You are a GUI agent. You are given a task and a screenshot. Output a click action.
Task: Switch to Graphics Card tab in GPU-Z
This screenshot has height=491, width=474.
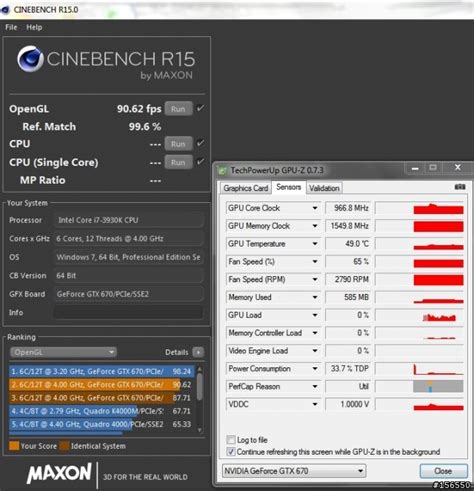(x=246, y=188)
